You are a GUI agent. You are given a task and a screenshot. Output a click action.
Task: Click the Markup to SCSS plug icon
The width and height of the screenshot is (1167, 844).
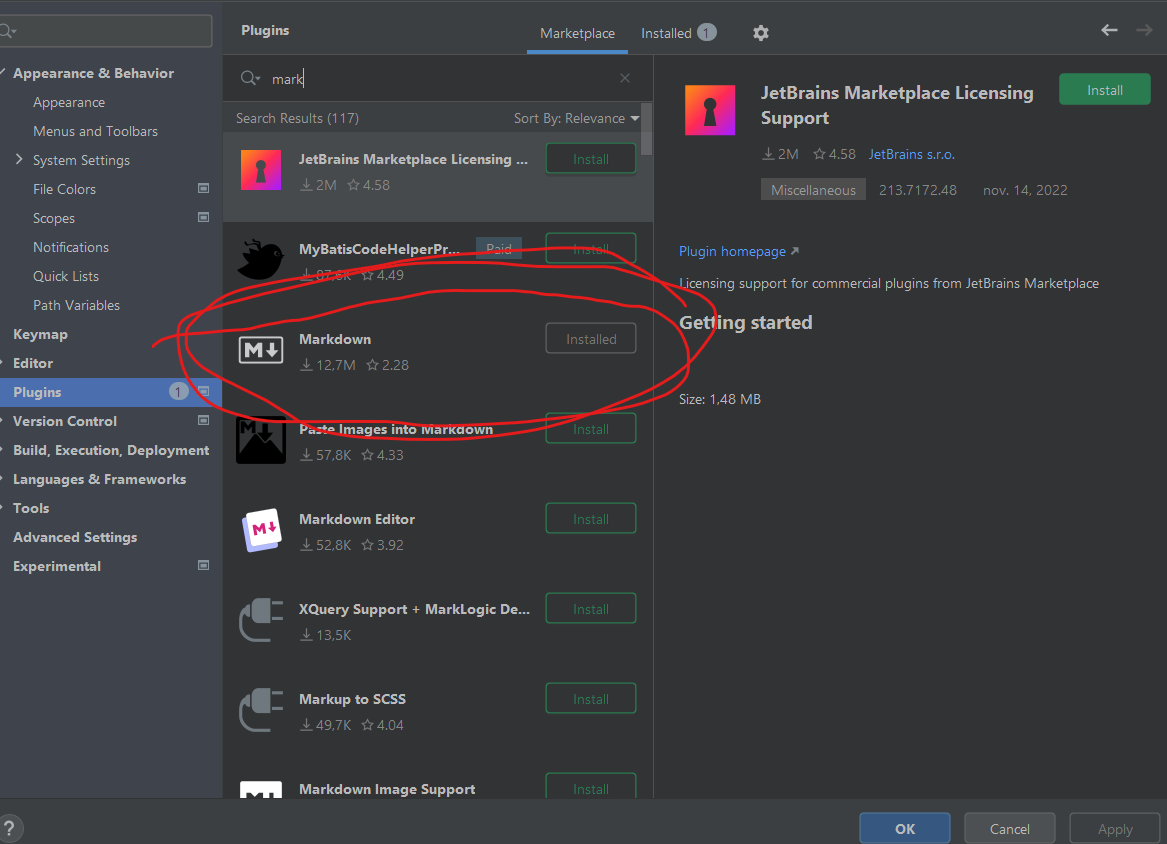tap(261, 711)
